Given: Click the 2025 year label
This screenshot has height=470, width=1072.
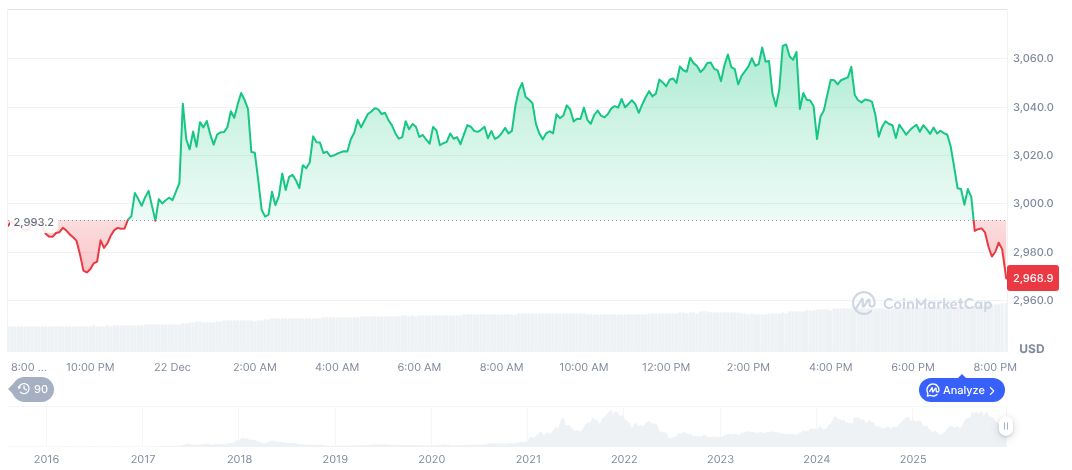Looking at the screenshot, I should pos(913,458).
